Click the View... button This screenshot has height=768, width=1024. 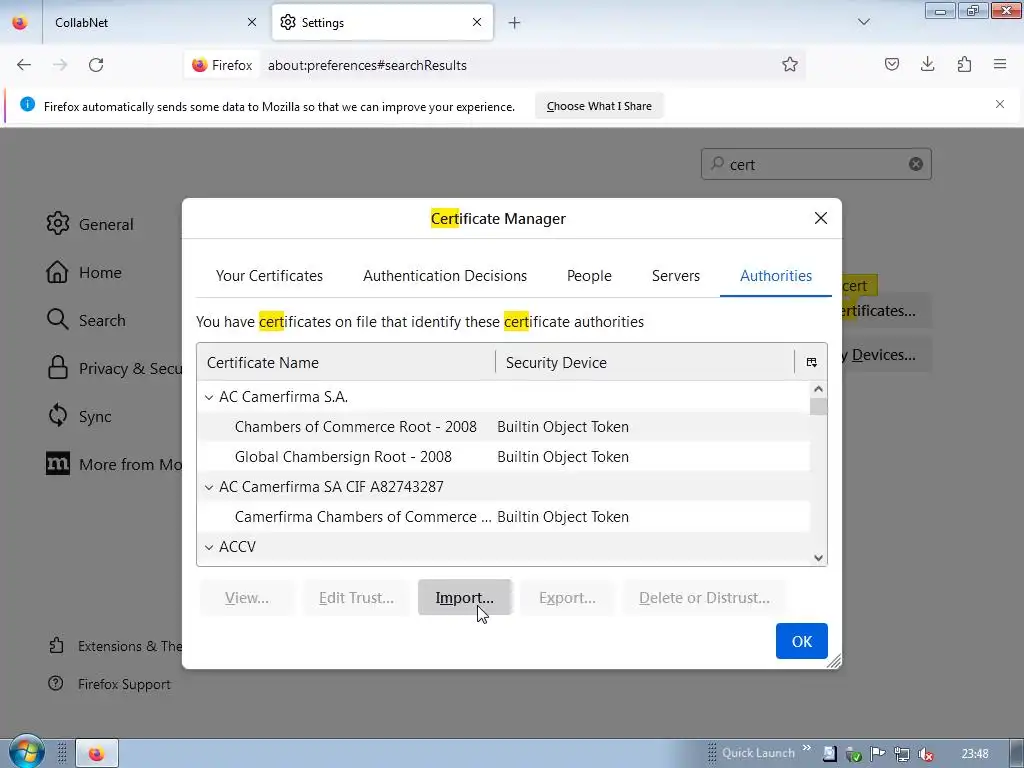[247, 598]
